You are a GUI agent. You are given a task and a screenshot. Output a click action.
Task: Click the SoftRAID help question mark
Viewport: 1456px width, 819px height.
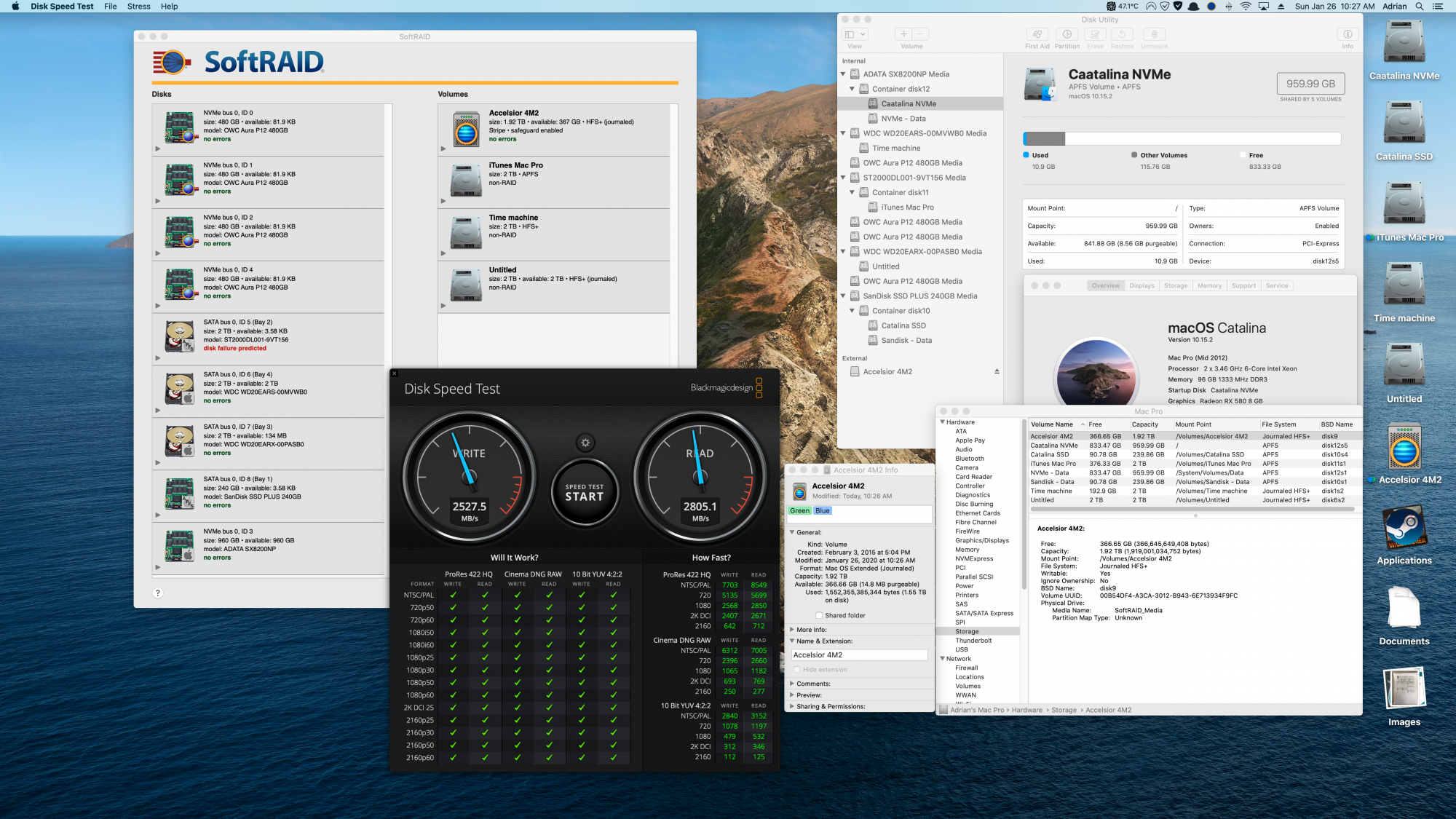tap(157, 593)
